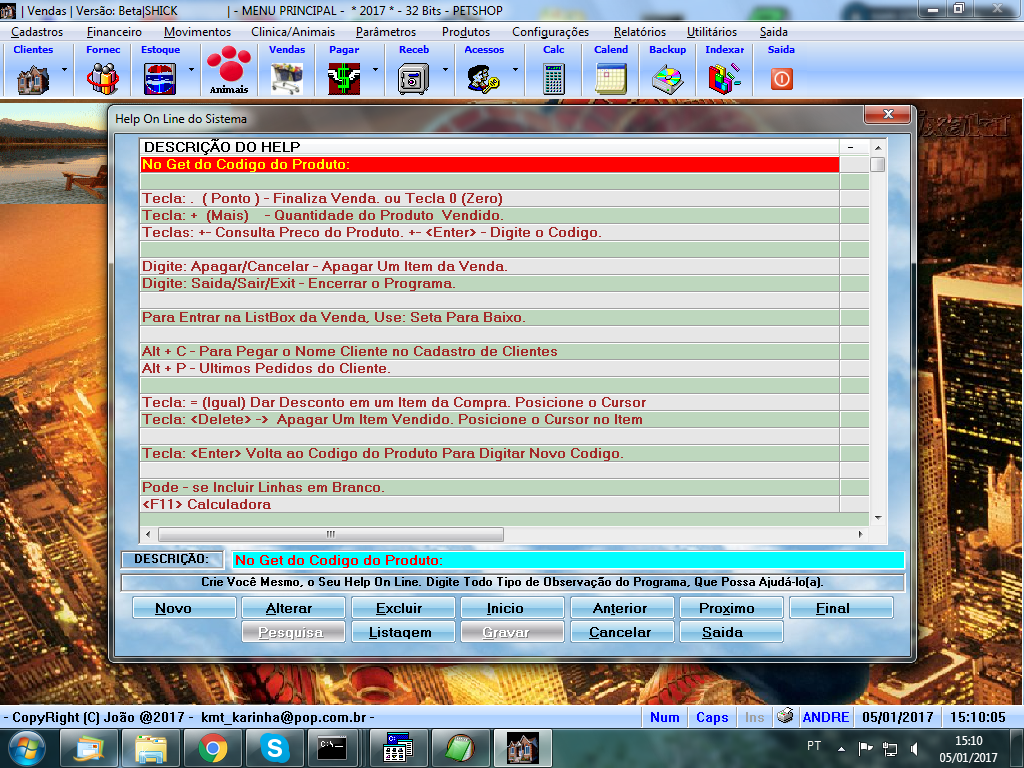This screenshot has height=768, width=1024.
Task: Close the Help On Line window
Action: pos(888,114)
